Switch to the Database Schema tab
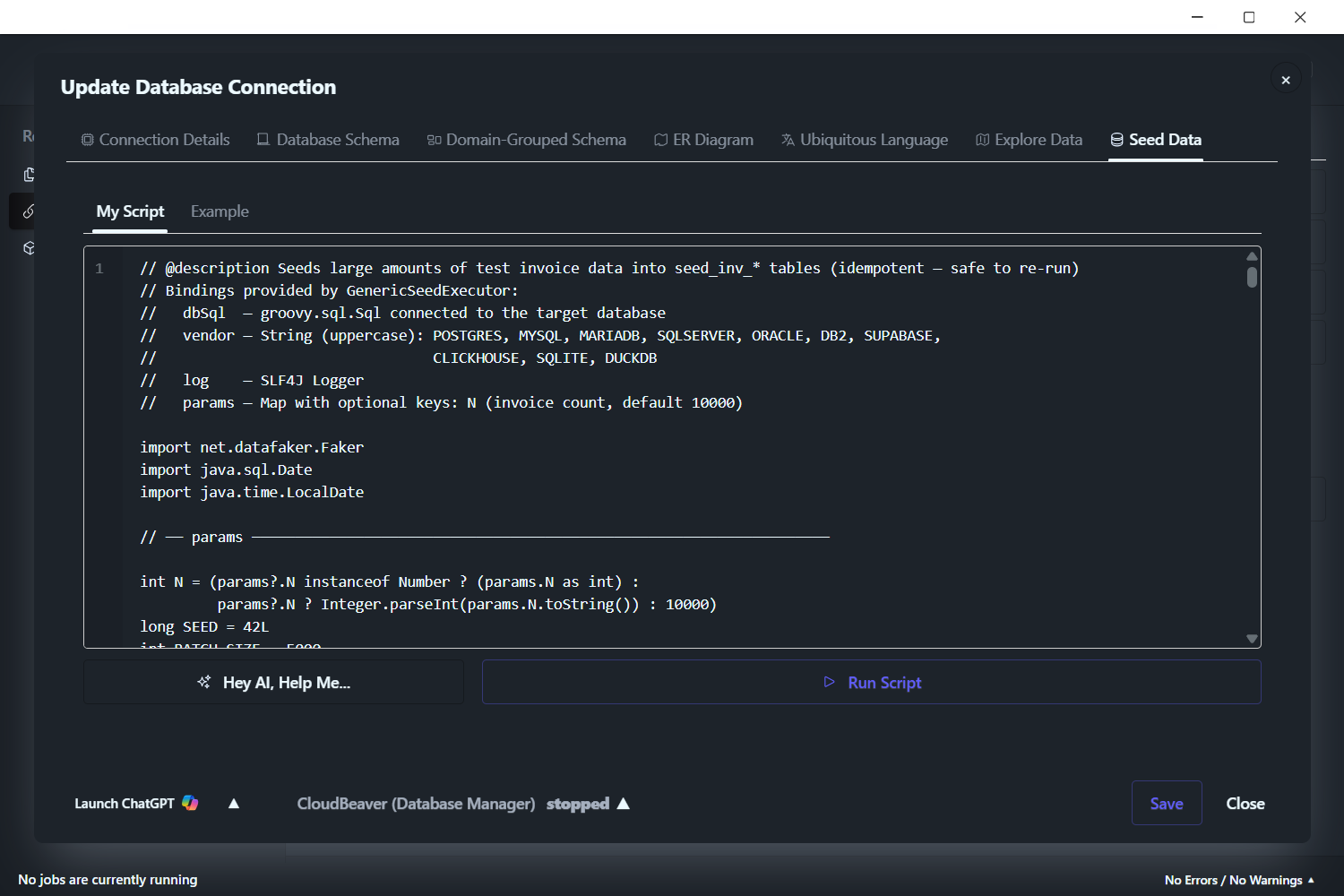1344x896 pixels. (328, 140)
